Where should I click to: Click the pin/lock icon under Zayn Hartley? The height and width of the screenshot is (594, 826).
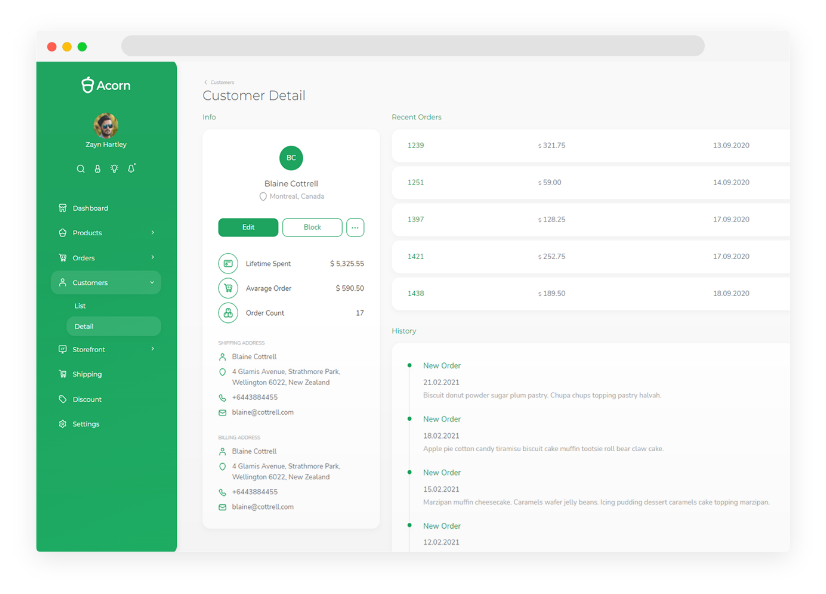pos(97,169)
